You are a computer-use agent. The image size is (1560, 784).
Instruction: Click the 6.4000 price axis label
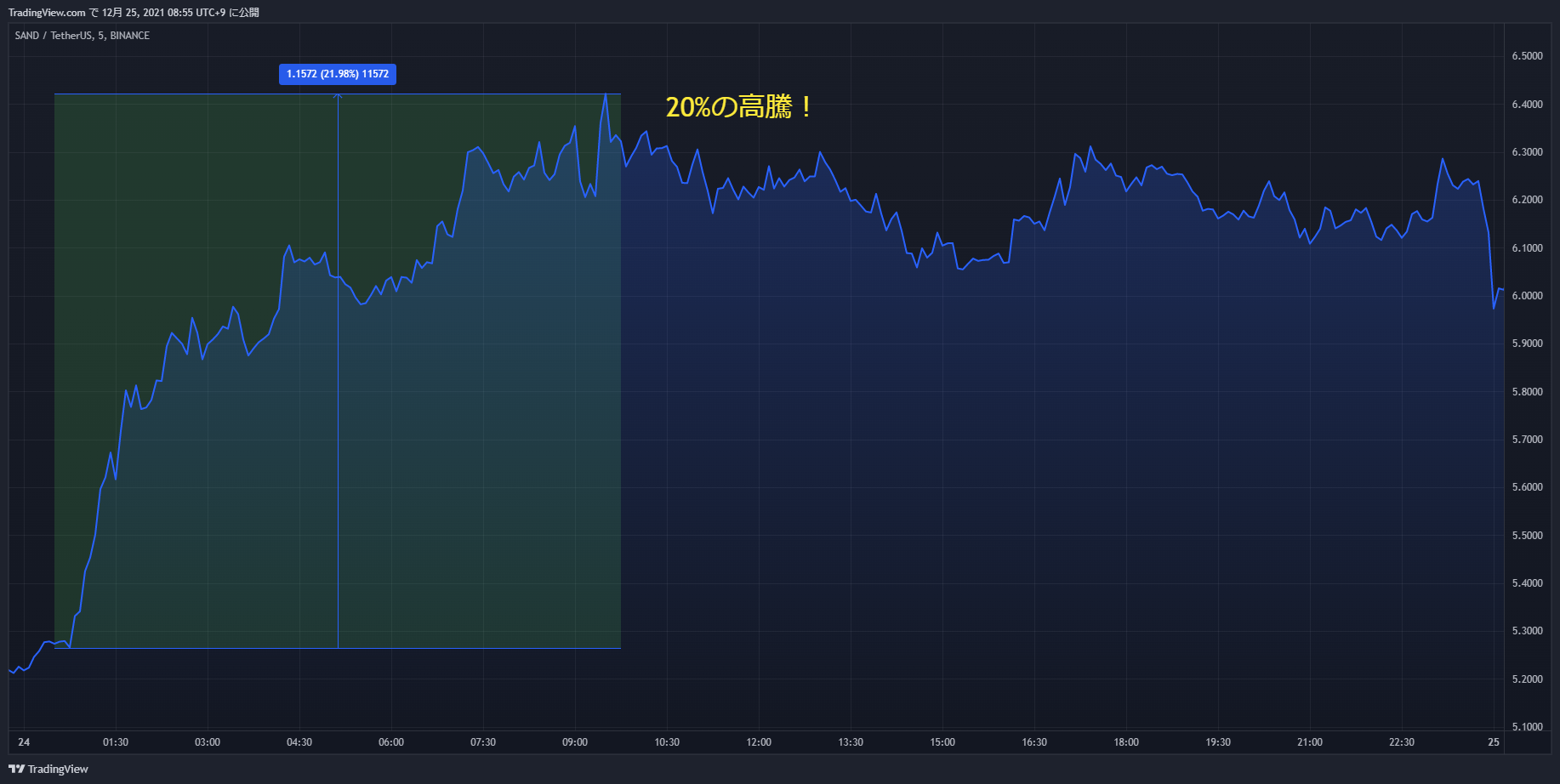pos(1527,105)
